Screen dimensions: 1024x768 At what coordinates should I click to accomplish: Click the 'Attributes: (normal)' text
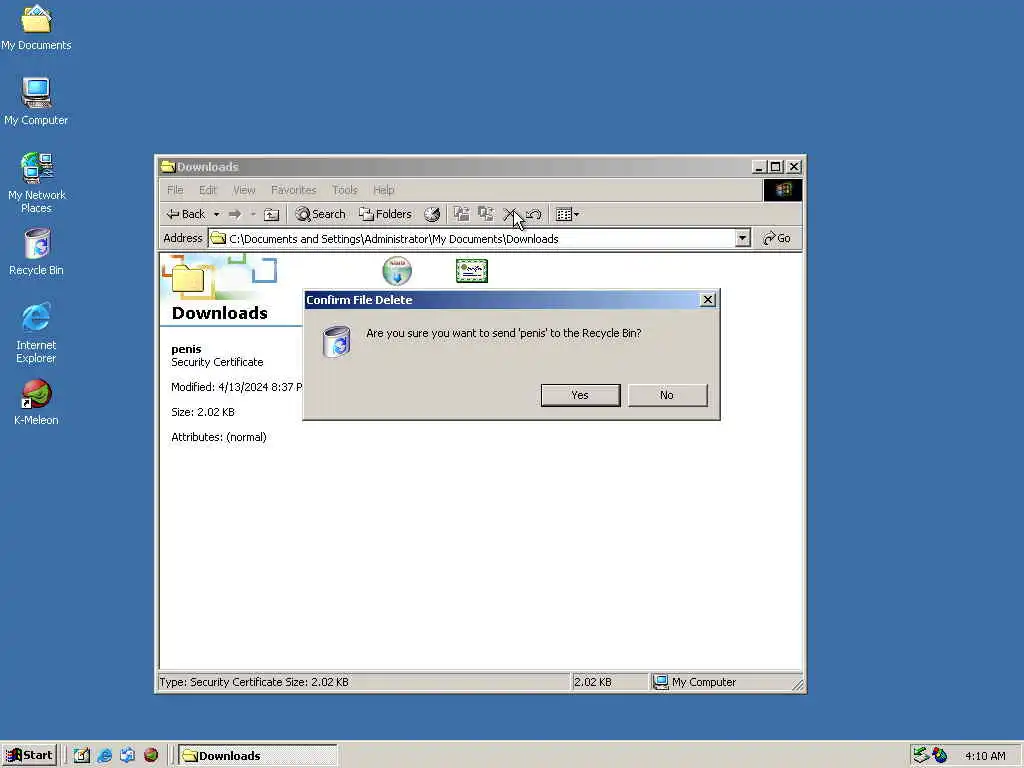click(219, 437)
